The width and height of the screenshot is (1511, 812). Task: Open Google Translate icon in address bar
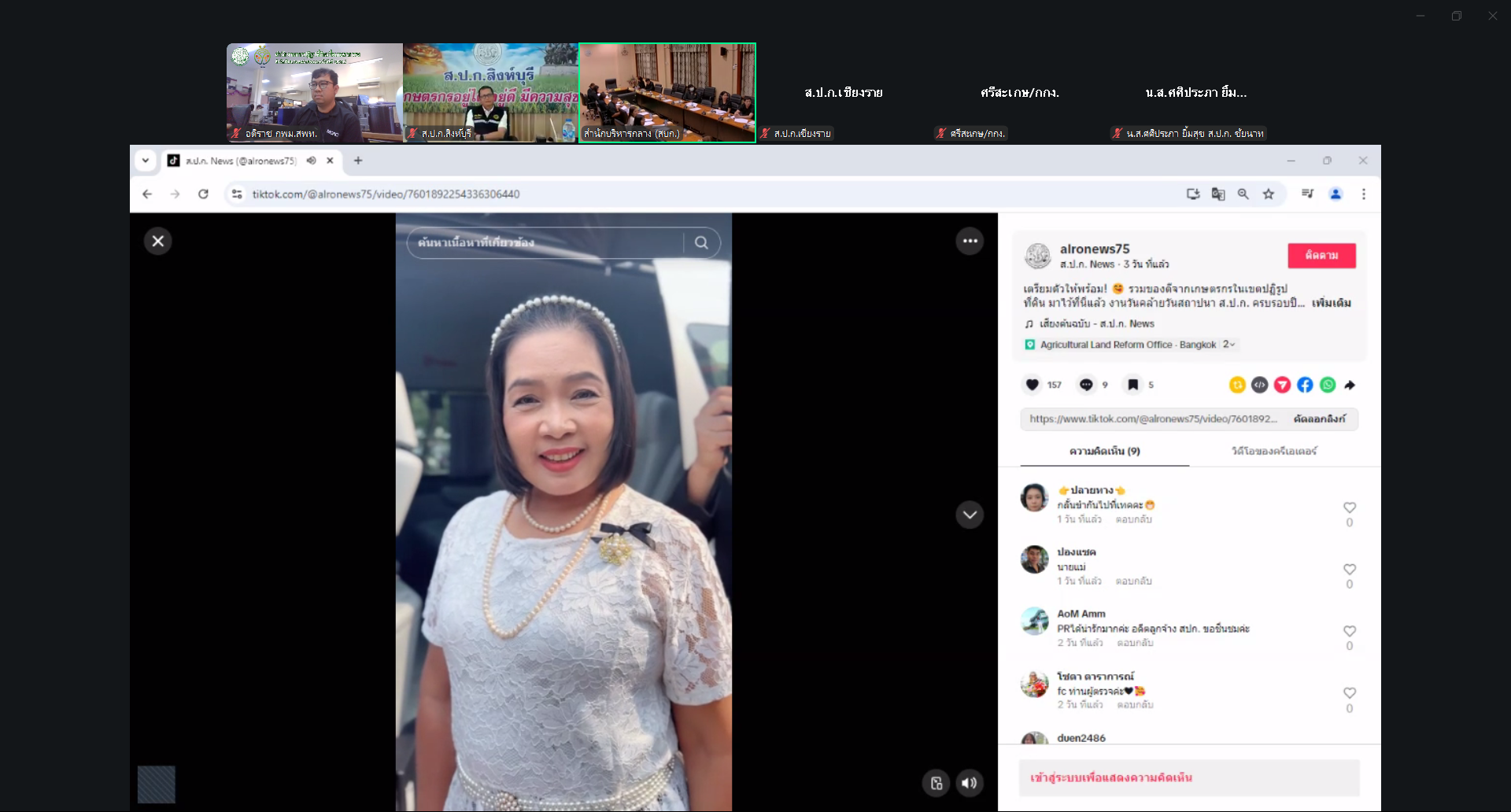[x=1218, y=194]
